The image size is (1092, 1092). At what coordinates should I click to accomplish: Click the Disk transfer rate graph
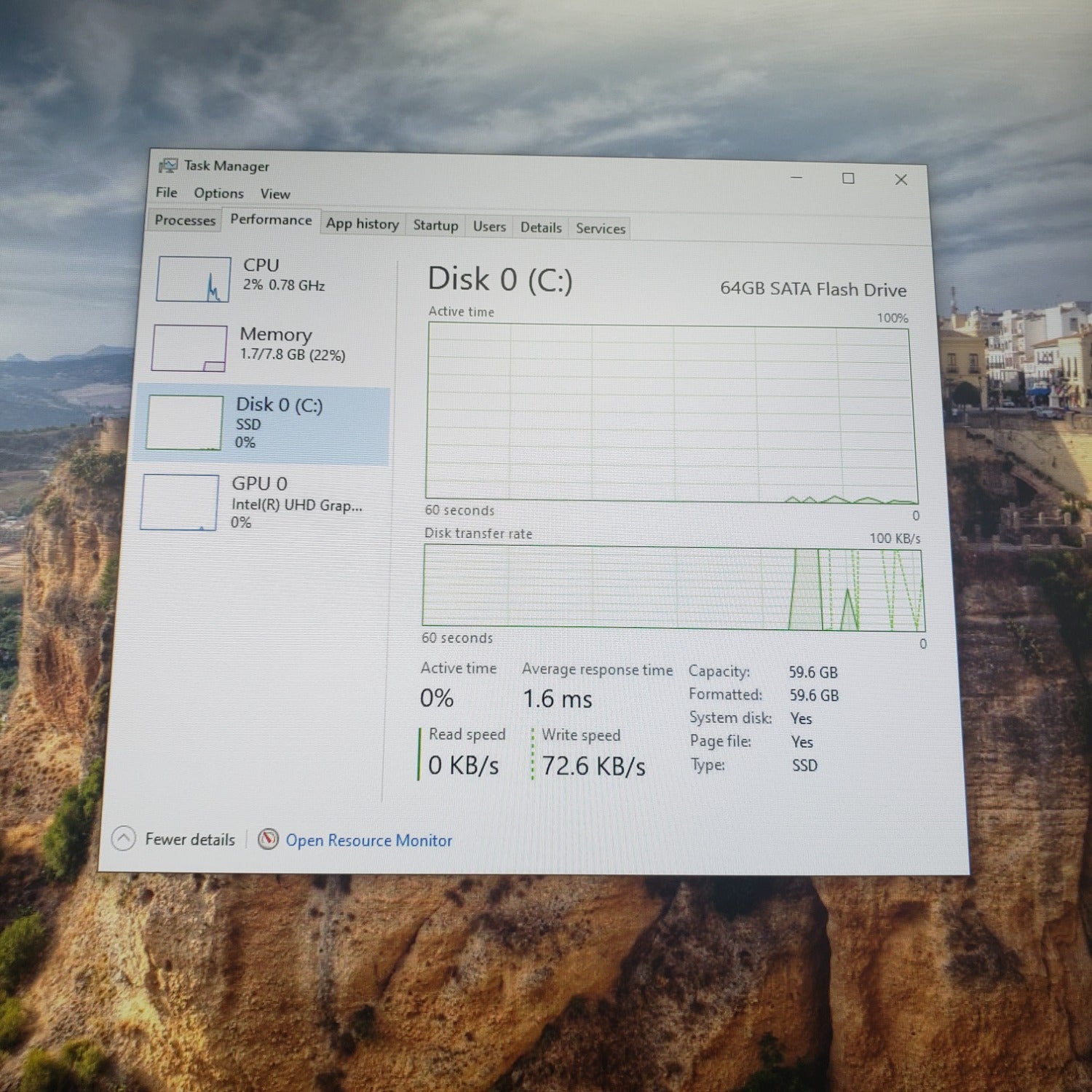coord(673,588)
